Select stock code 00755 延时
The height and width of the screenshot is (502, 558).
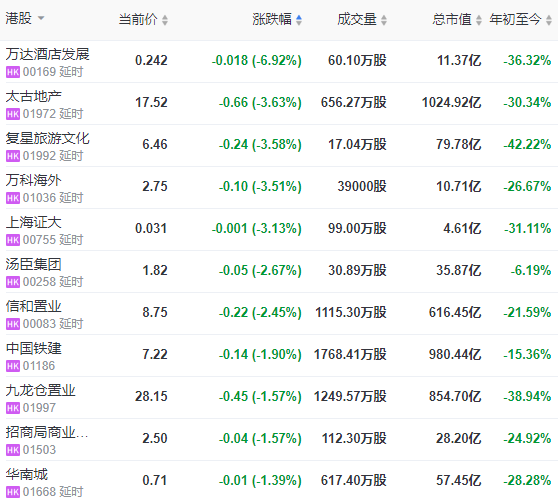pos(53,240)
